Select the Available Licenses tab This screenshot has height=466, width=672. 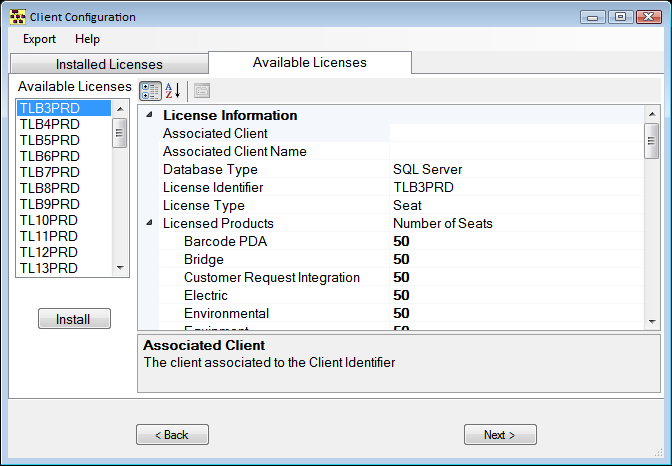309,63
